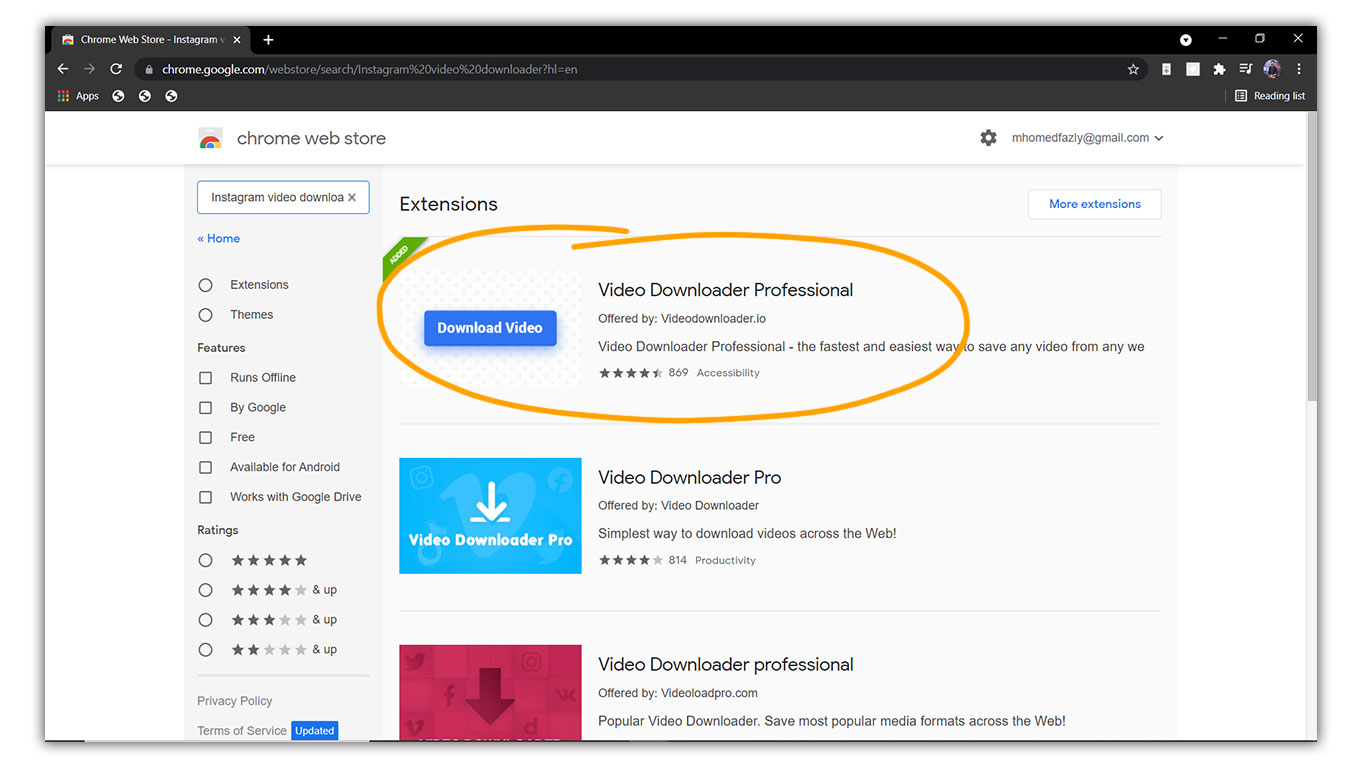View site info via the lock icon

coord(148,70)
